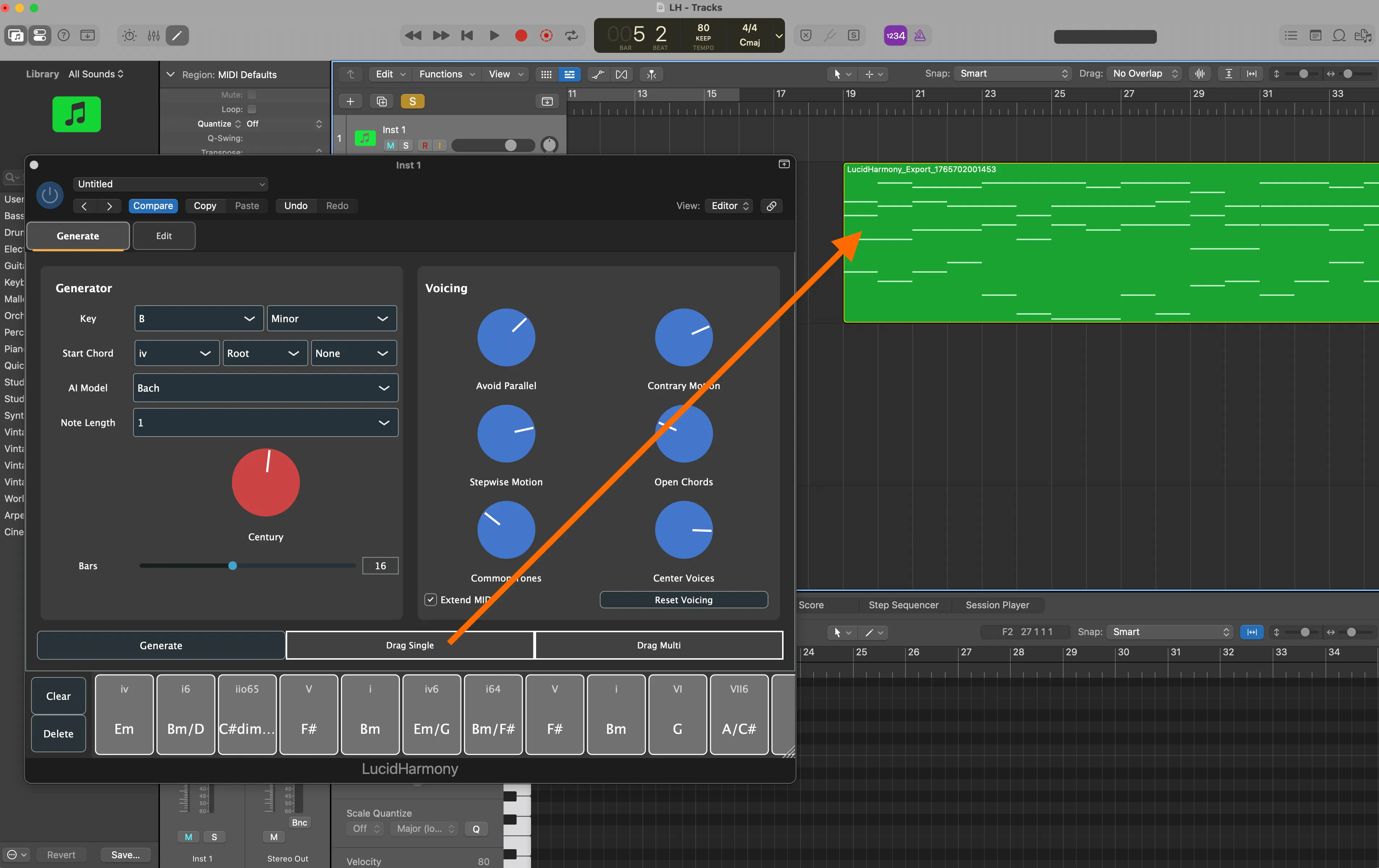Screen dimensions: 1379x868
Task: Click the Reset Voicing button
Action: point(683,600)
